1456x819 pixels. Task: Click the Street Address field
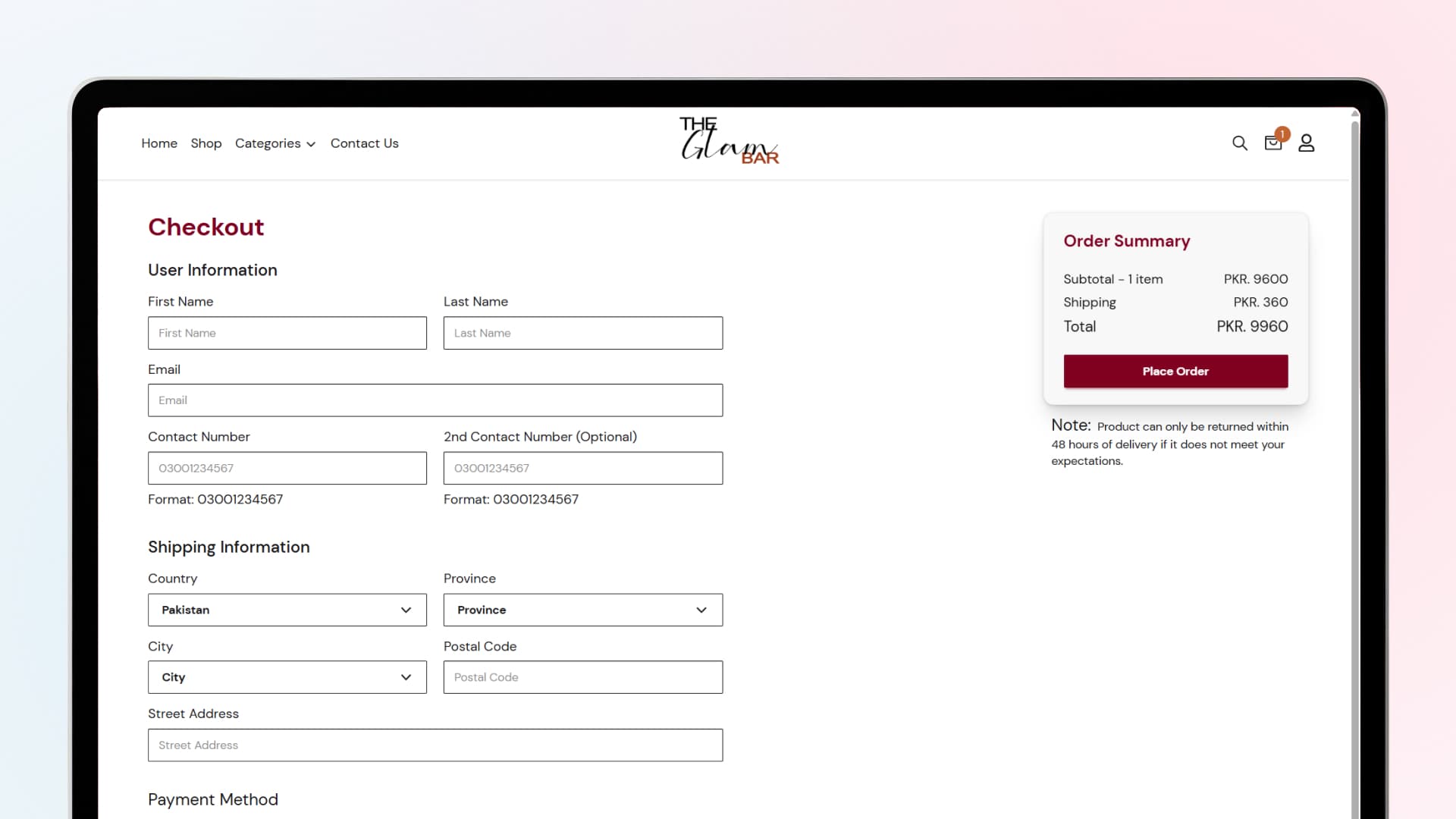(x=435, y=745)
